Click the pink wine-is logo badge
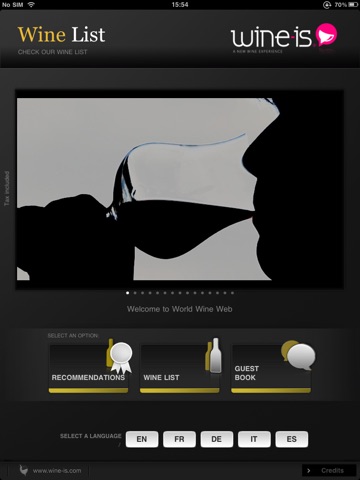The height and width of the screenshot is (480, 360). [326, 35]
